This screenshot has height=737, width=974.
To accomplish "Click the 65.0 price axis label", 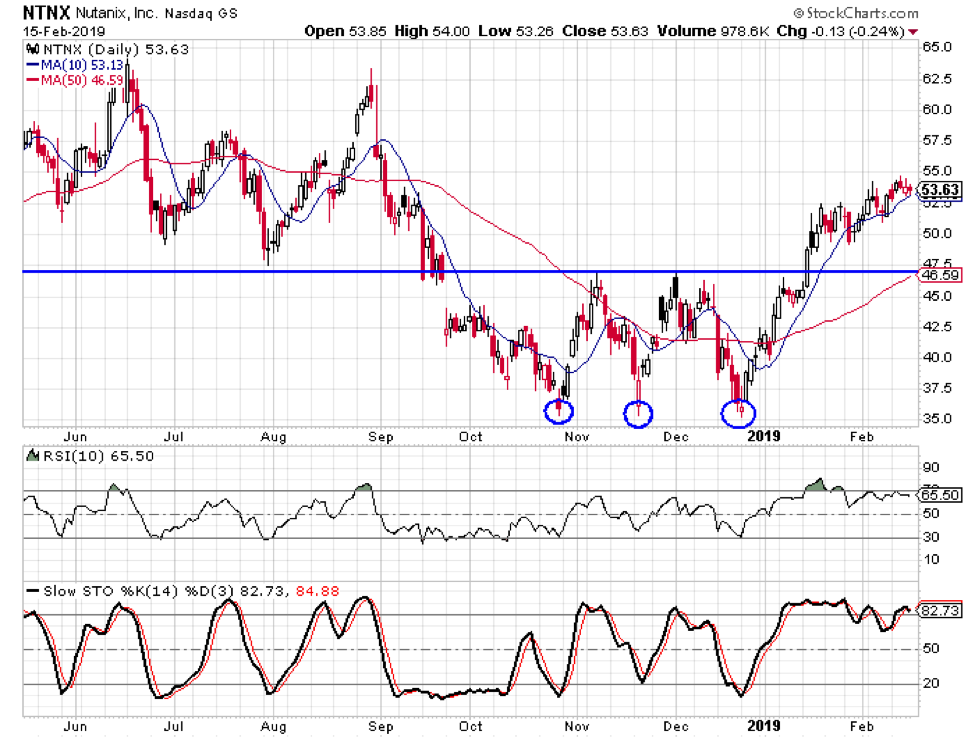I will click(x=937, y=47).
